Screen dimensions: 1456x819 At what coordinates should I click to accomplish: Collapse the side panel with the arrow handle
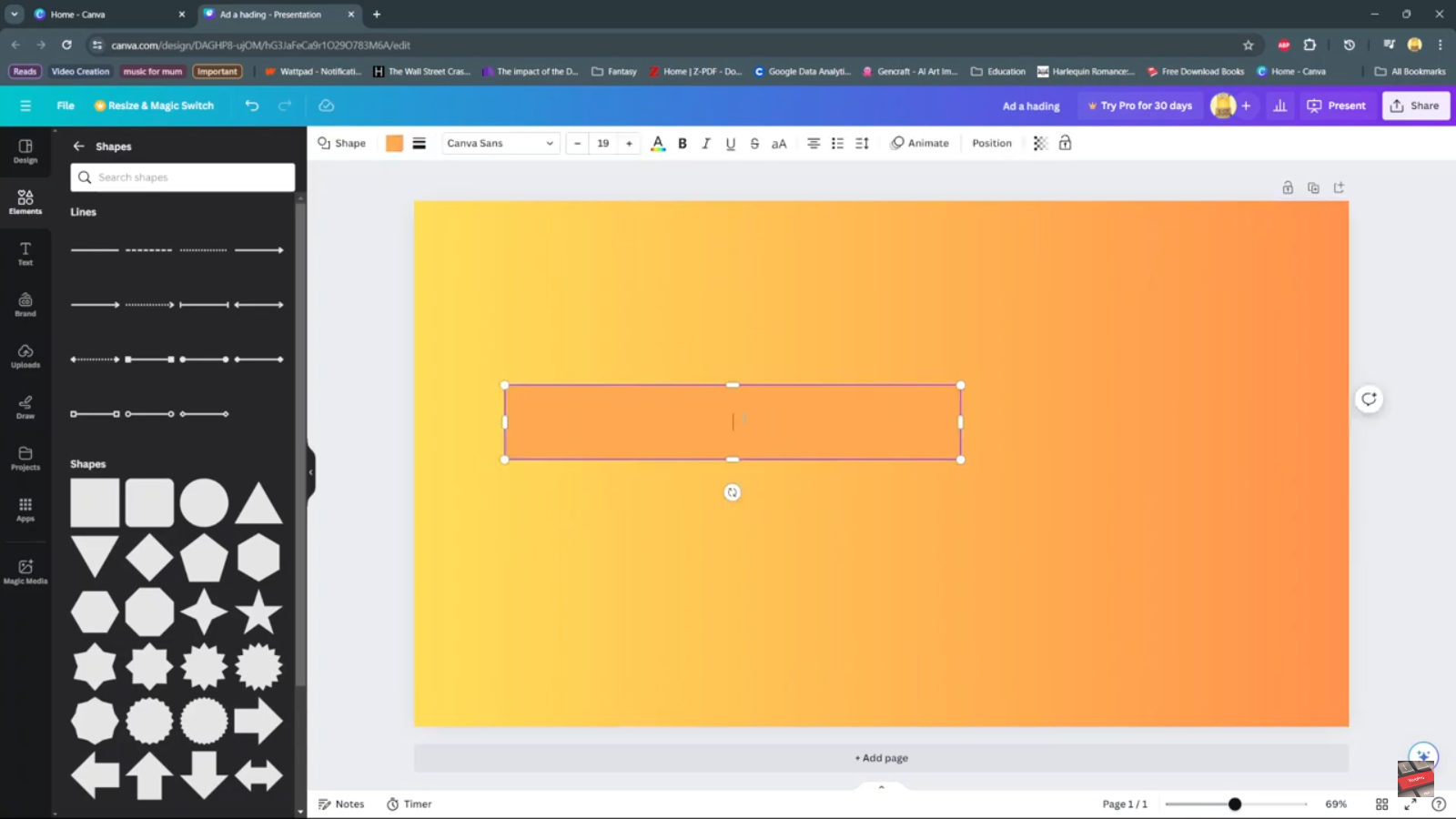[x=310, y=471]
